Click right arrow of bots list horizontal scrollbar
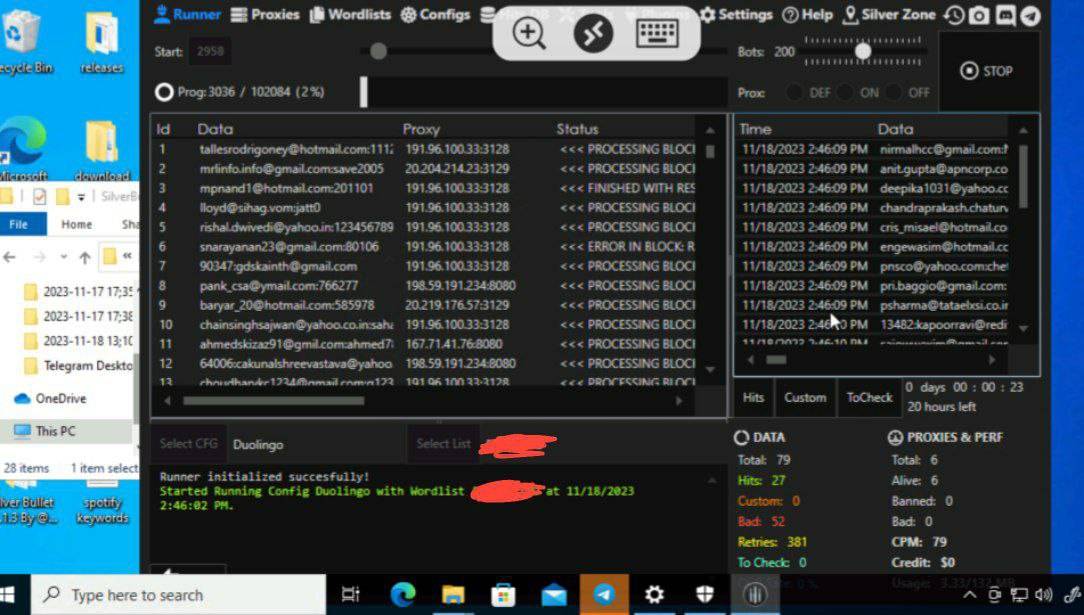The height and width of the screenshot is (615, 1084). point(678,401)
